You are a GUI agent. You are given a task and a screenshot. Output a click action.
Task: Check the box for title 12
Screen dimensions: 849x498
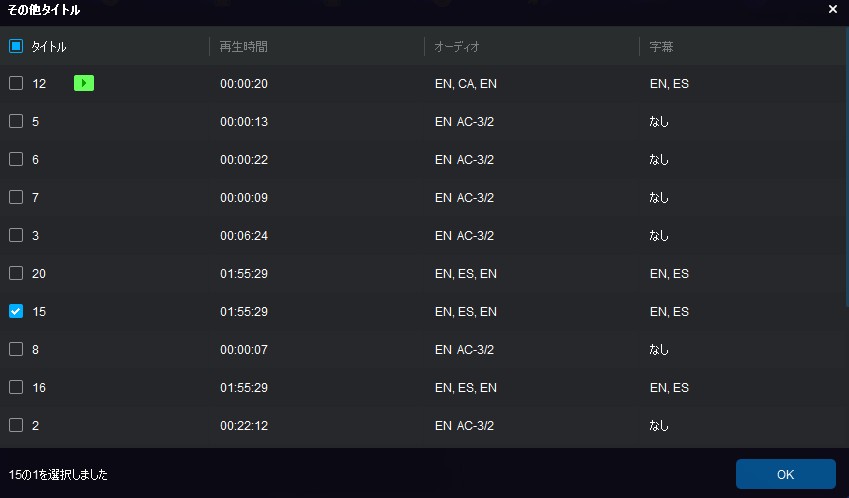point(16,83)
